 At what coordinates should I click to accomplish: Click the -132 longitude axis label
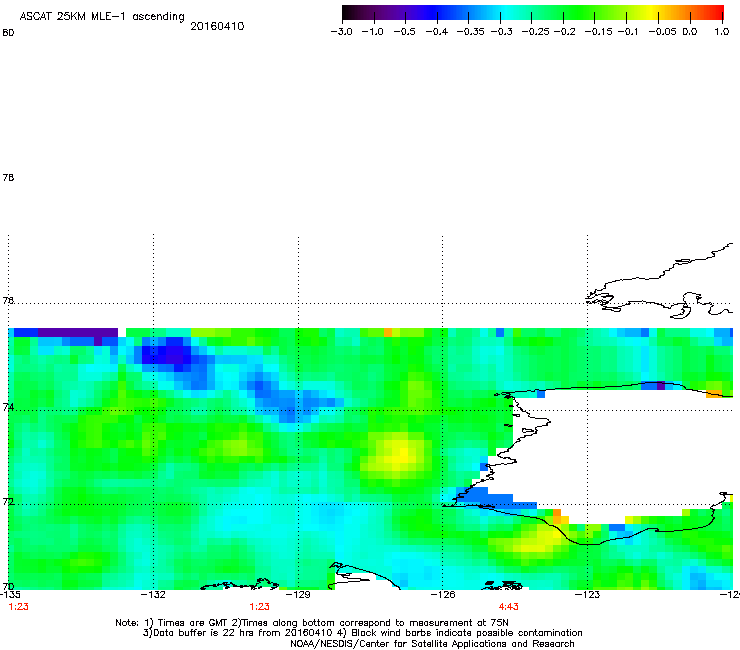[x=153, y=594]
